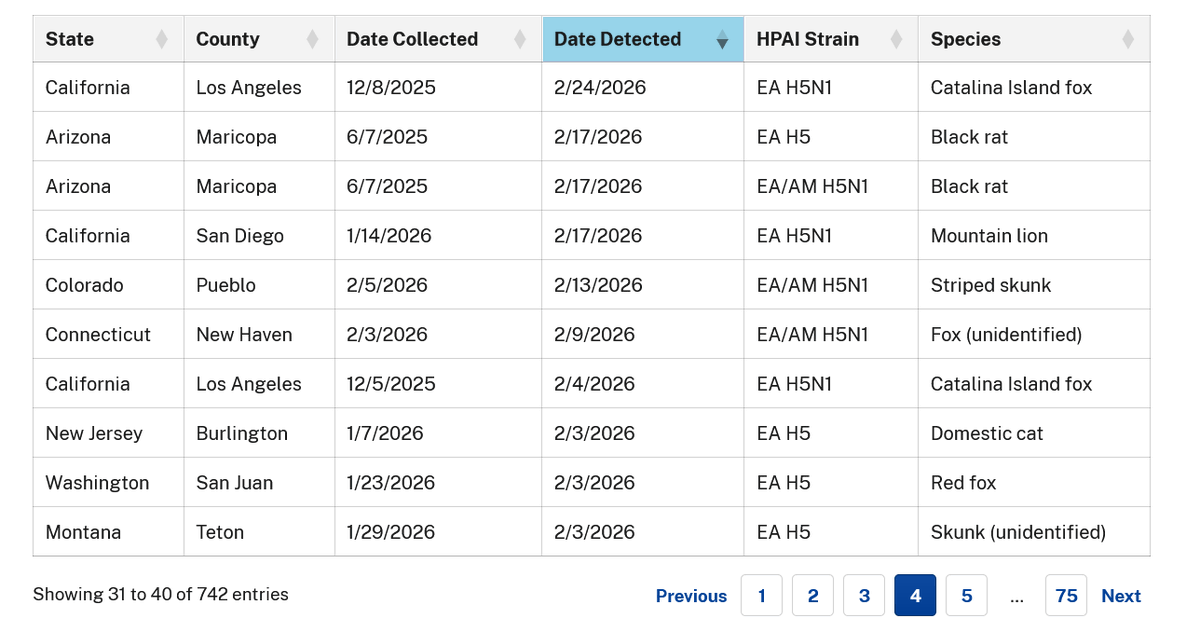Click the Species header label
Viewport: 1200px width, 632px height.
click(966, 39)
